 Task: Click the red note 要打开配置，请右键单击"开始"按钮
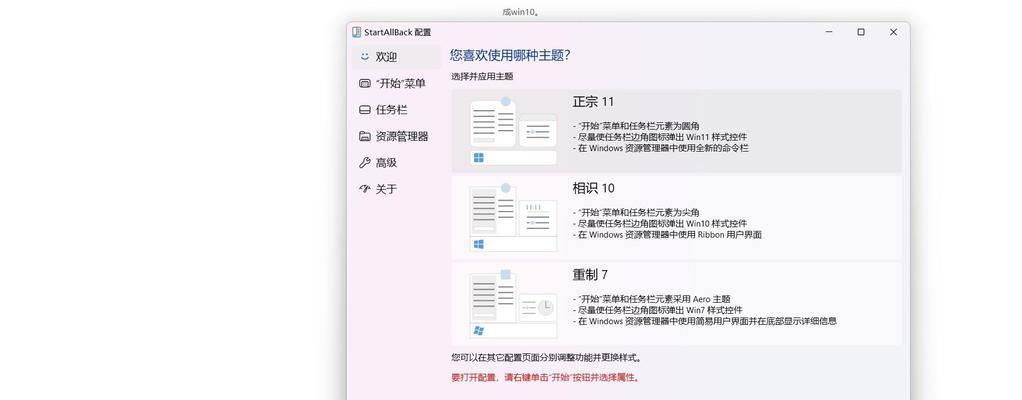click(x=546, y=377)
